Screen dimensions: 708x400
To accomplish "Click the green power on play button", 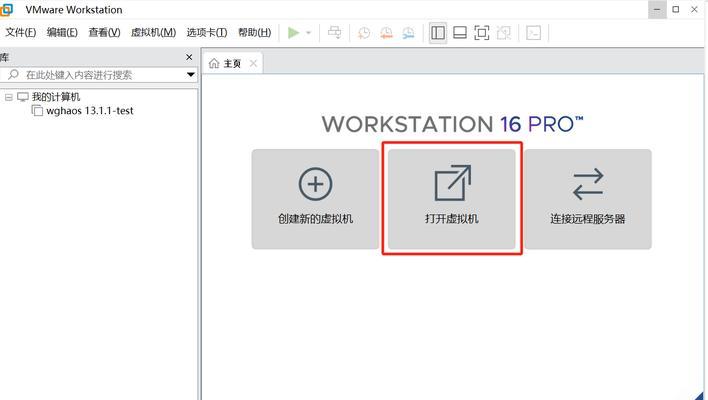I will pyautogui.click(x=293, y=33).
